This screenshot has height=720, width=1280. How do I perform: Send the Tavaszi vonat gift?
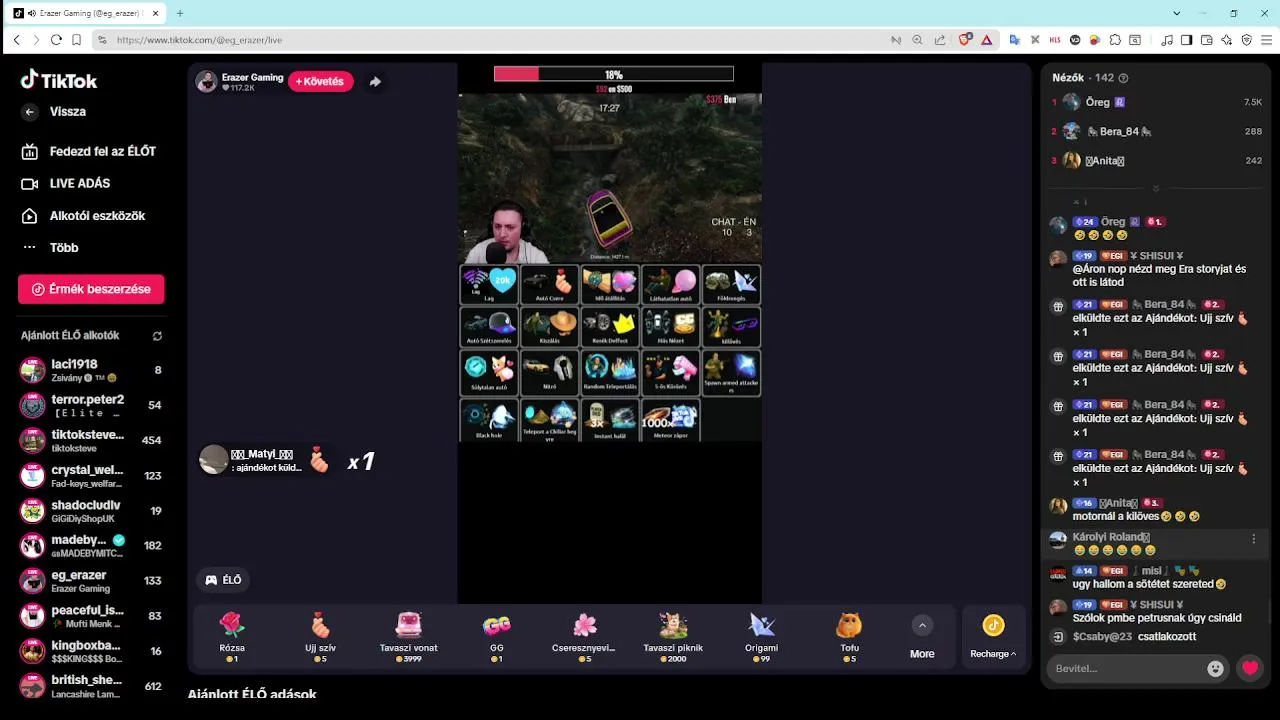pos(408,637)
